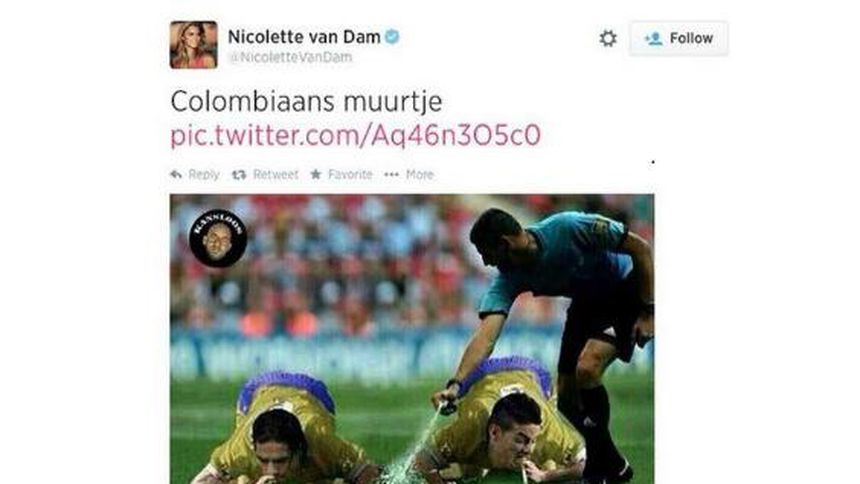This screenshot has width=860, height=484.
Task: Open the gear settings icon
Action: click(608, 38)
